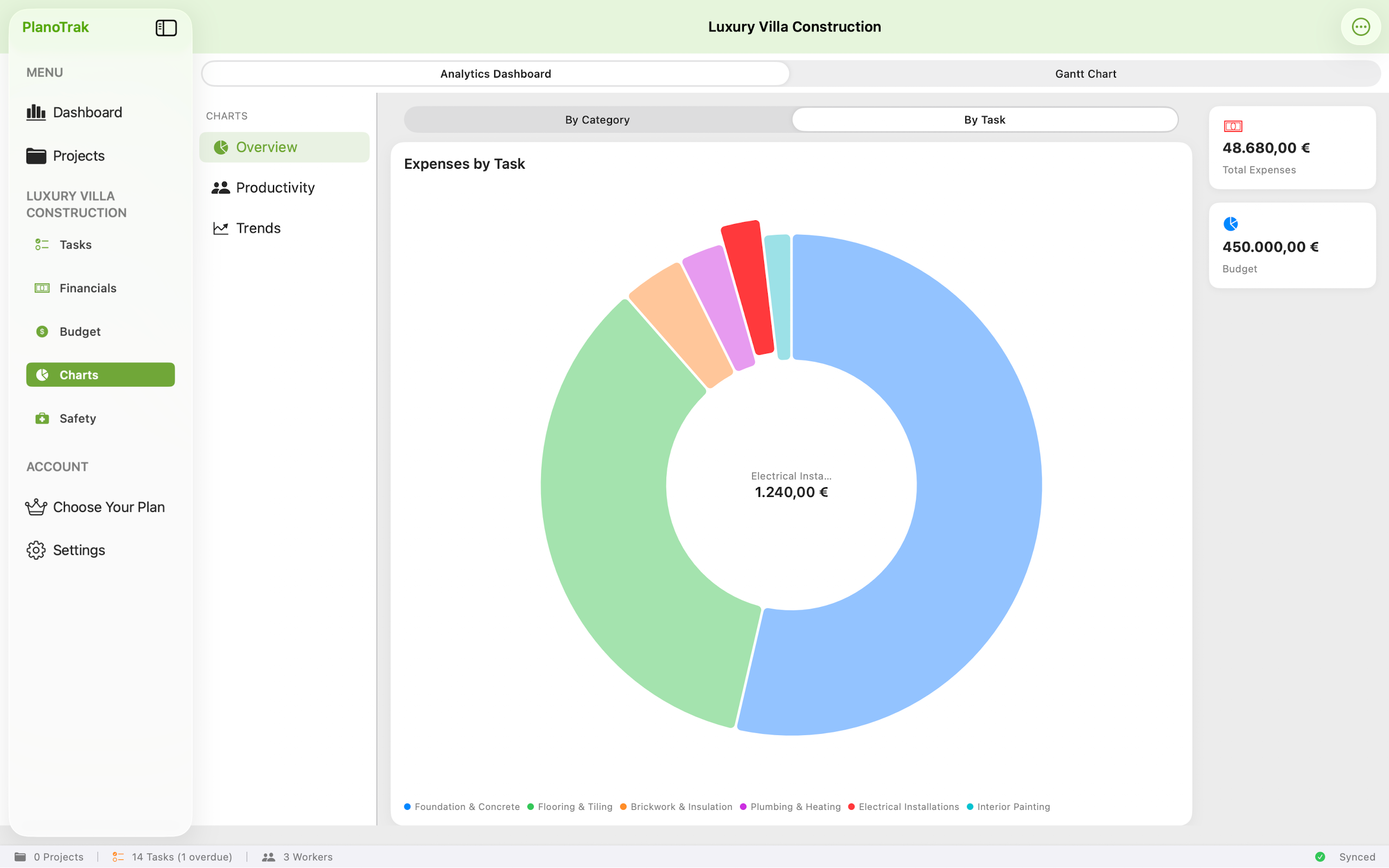Click Foundation & Concrete legend entry
The image size is (1389, 868).
pyautogui.click(x=462, y=807)
